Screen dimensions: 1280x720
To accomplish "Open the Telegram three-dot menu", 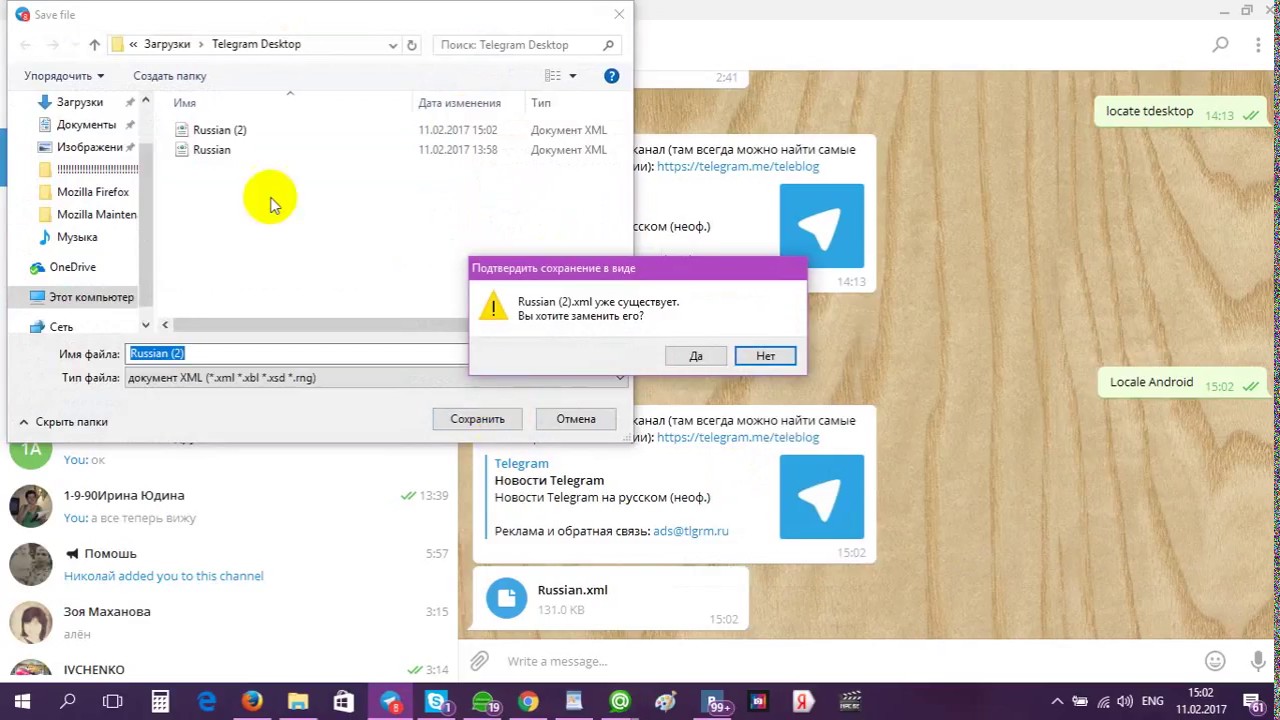I will pos(1259,45).
